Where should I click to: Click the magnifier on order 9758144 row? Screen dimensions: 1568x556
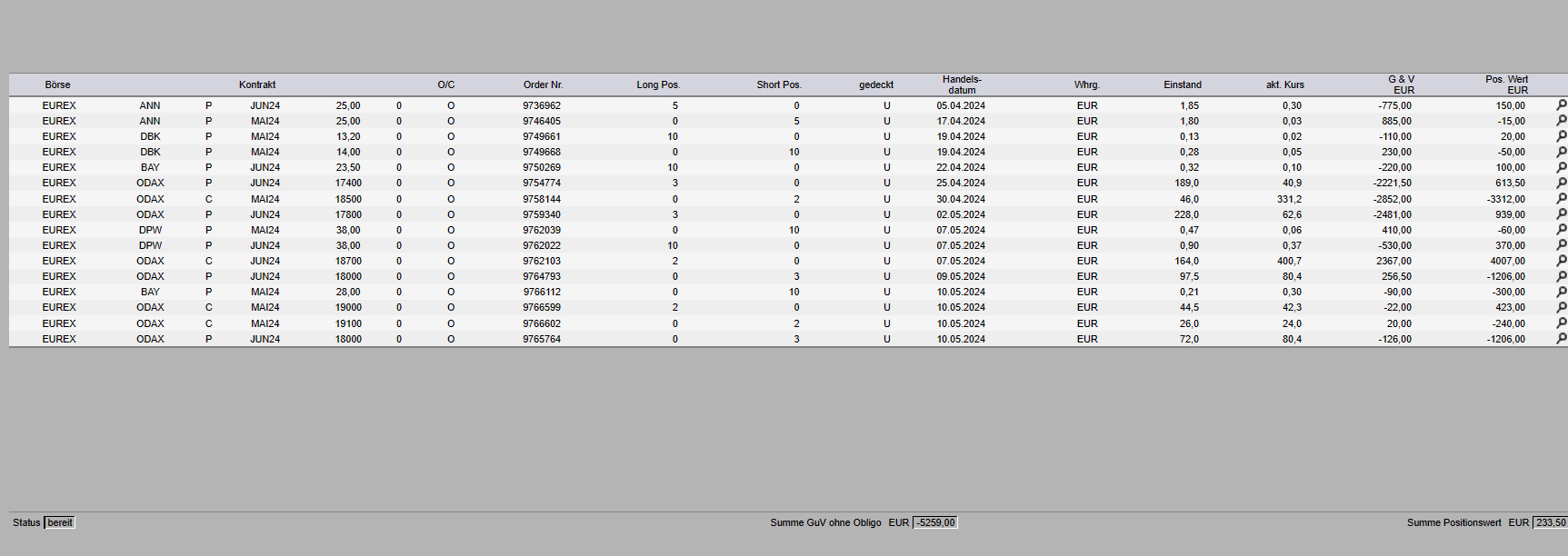click(x=1561, y=199)
